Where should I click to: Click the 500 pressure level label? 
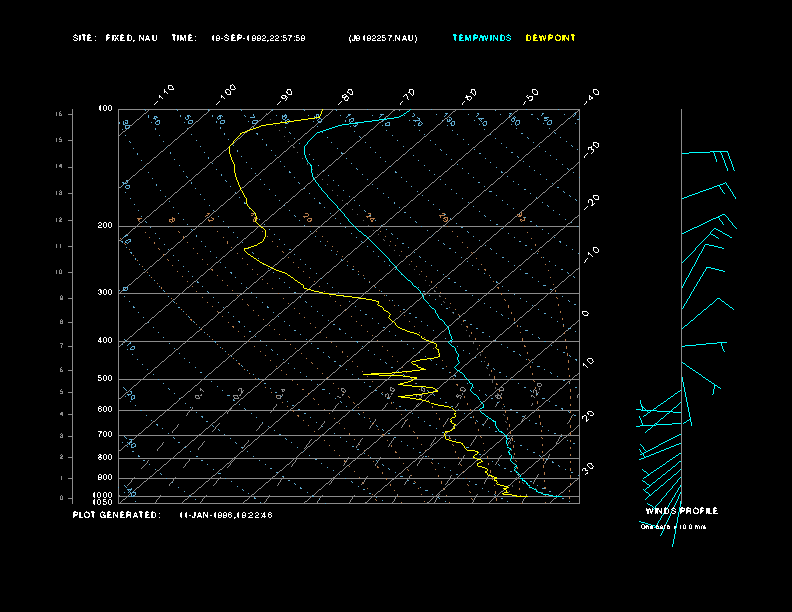point(105,379)
